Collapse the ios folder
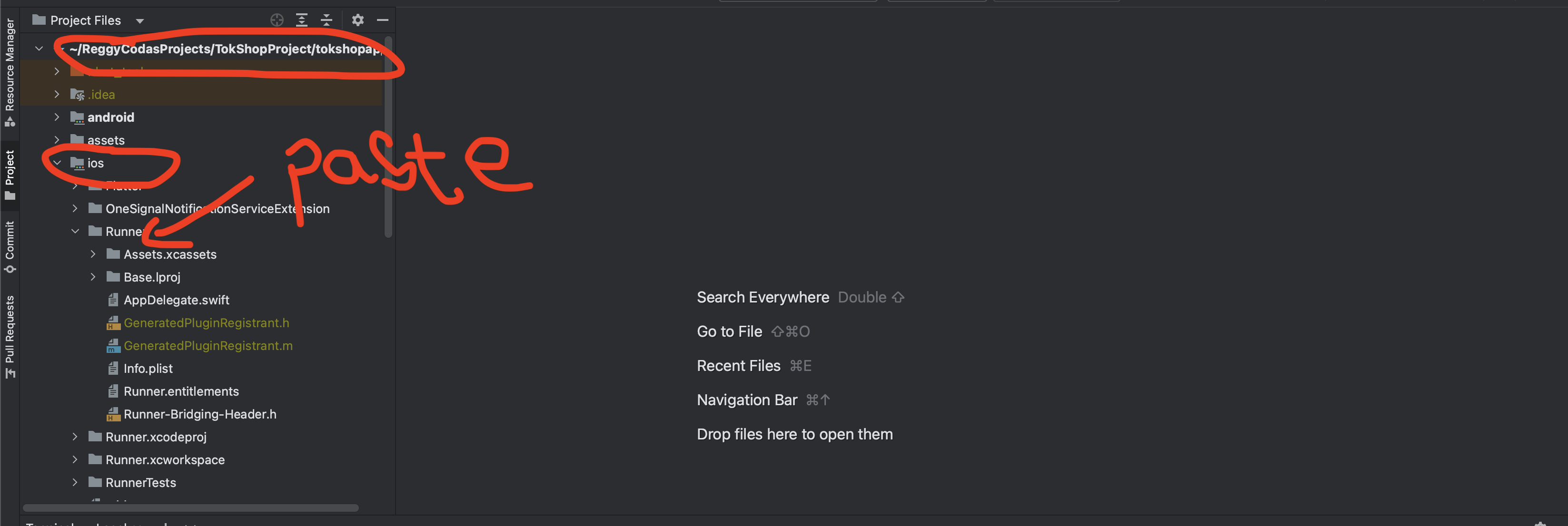 [x=57, y=163]
